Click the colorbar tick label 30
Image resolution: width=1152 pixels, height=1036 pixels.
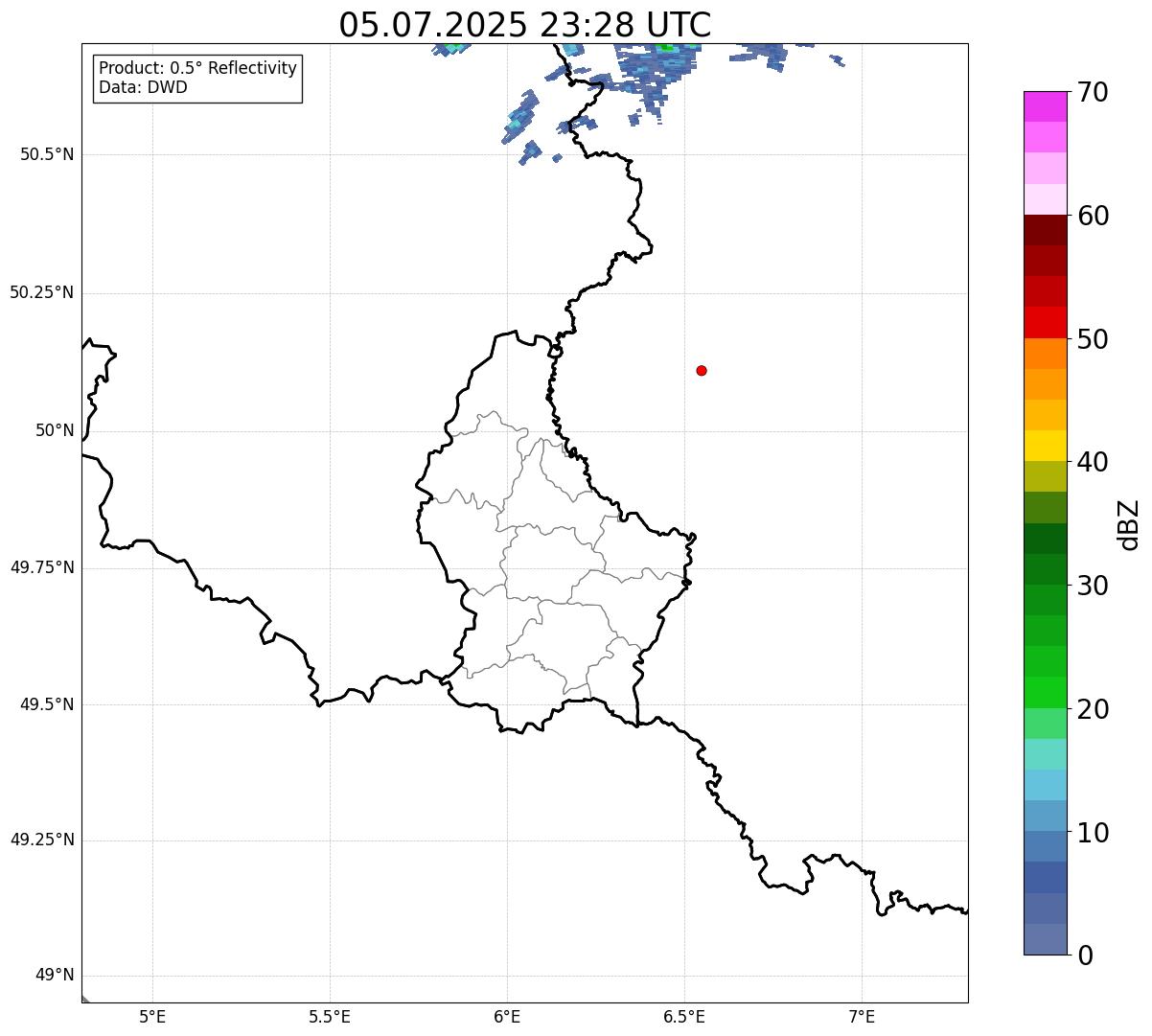tap(1093, 586)
